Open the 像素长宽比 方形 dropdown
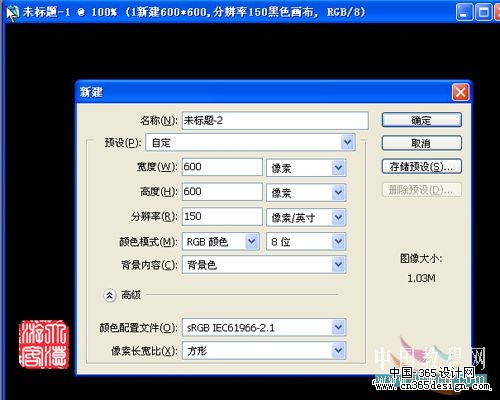The height and width of the screenshot is (400, 500). click(264, 350)
